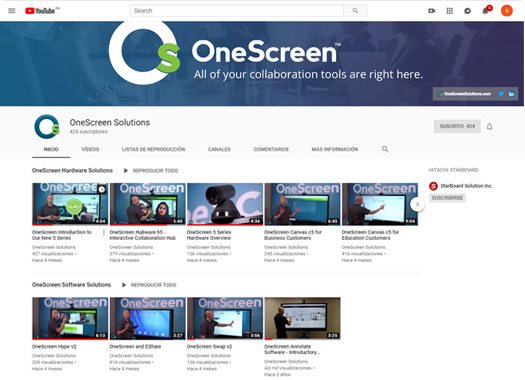Click title OneScreen Introduction to Our New 5 Series
This screenshot has height=380, width=525.
[62, 235]
